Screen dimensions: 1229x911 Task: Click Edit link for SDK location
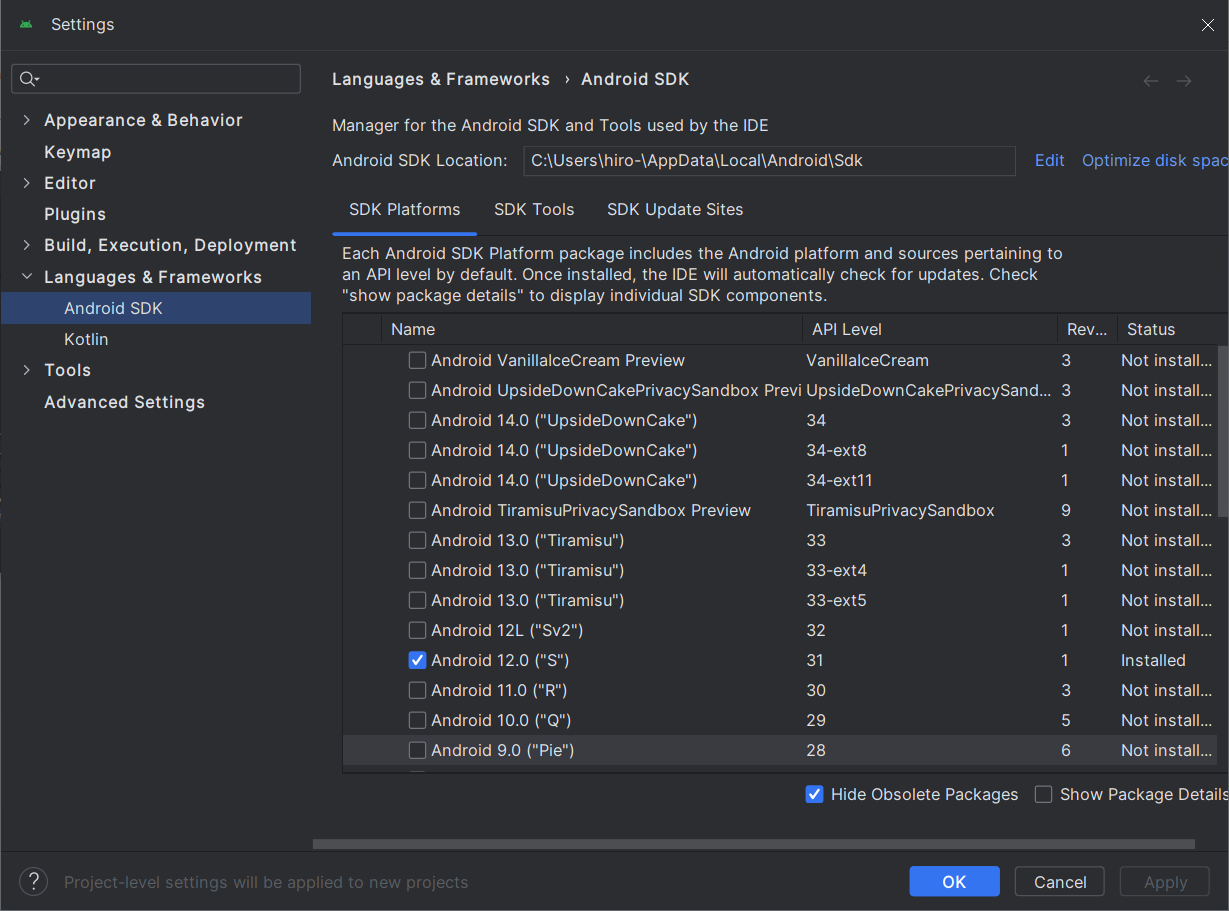(x=1049, y=160)
